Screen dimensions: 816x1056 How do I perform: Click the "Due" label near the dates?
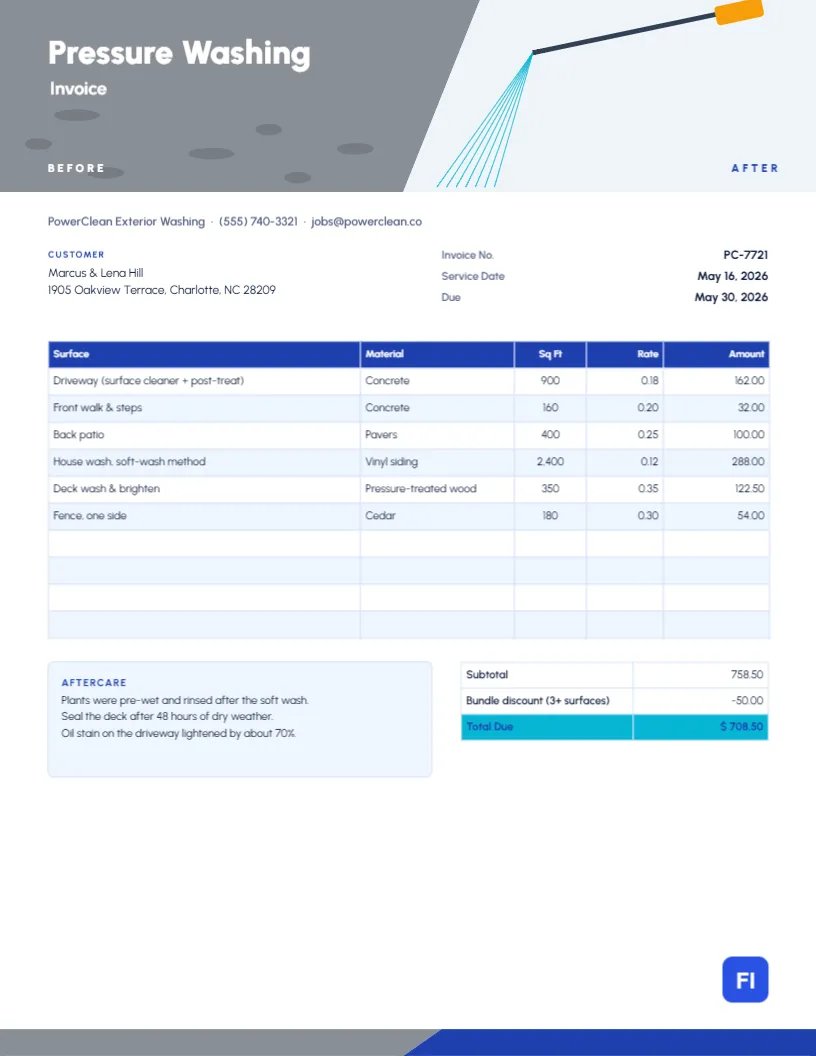tap(451, 297)
